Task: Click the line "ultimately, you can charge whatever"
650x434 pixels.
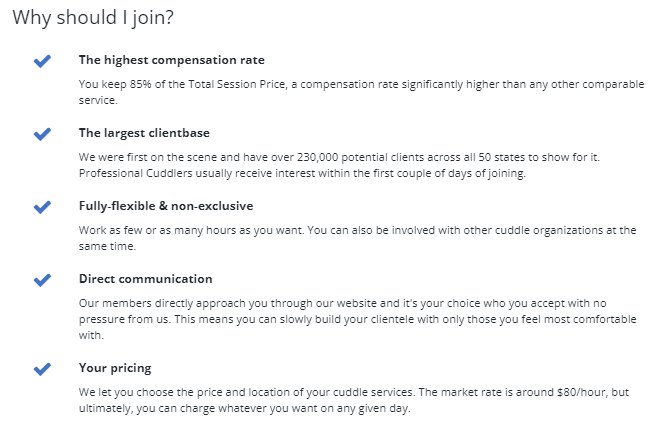Action: coord(245,408)
